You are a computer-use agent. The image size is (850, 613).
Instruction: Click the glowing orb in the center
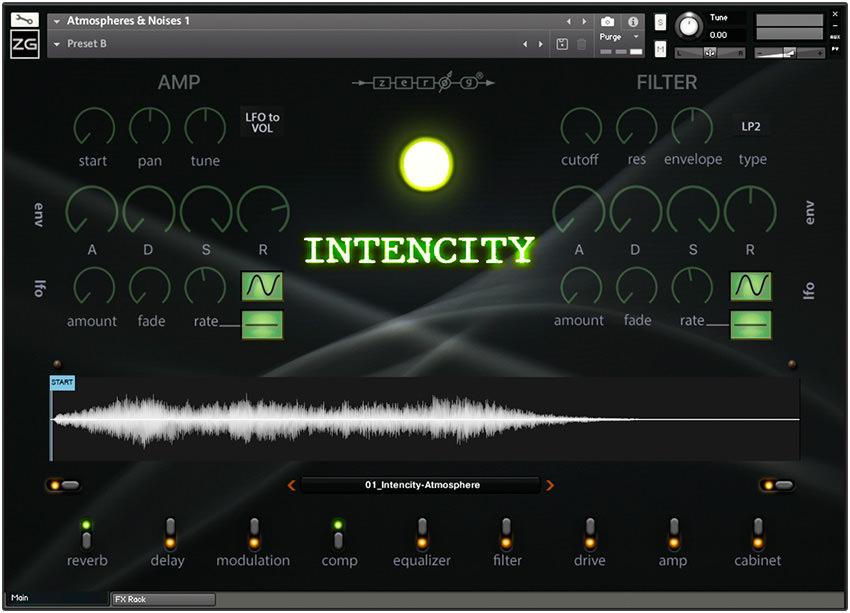(x=426, y=164)
